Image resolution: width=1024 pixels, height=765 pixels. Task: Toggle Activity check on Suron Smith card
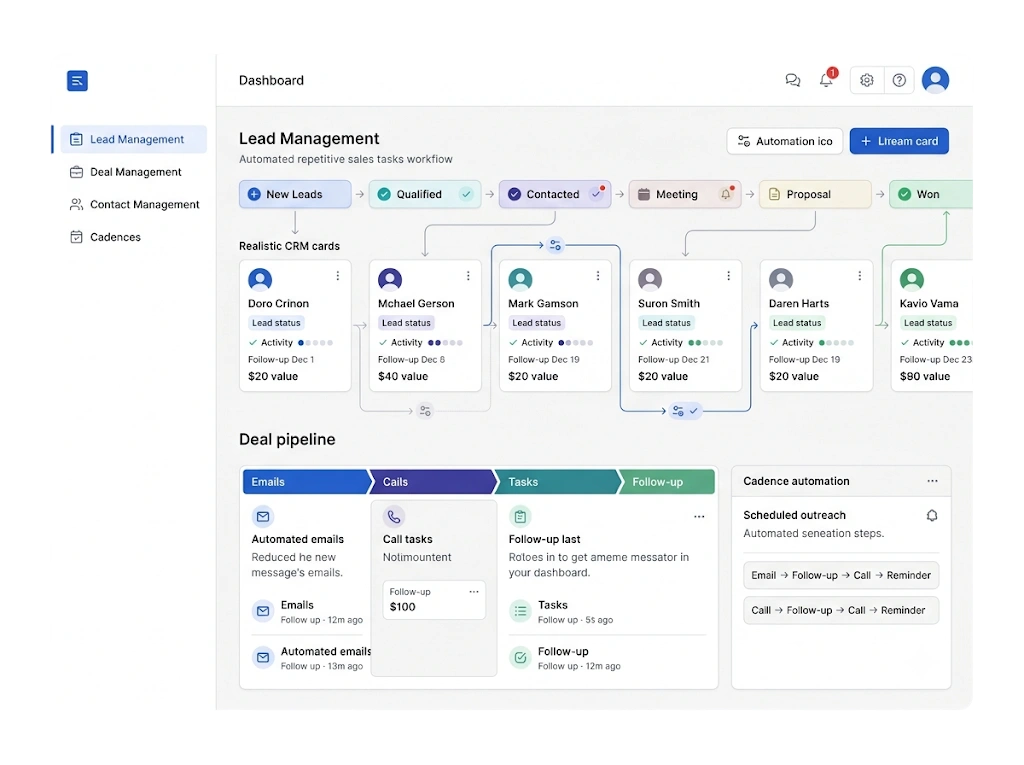(x=643, y=342)
